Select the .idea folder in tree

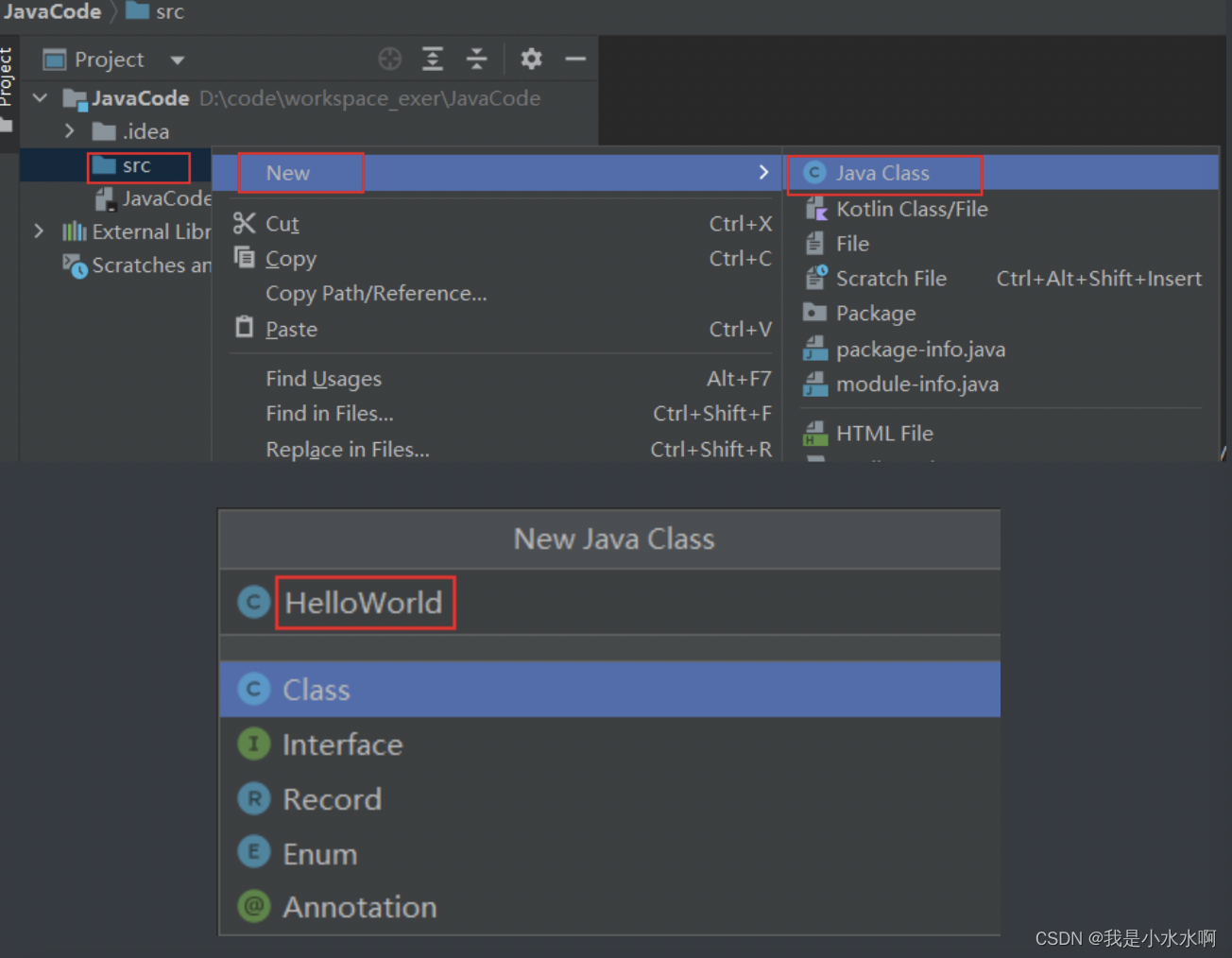(x=145, y=131)
